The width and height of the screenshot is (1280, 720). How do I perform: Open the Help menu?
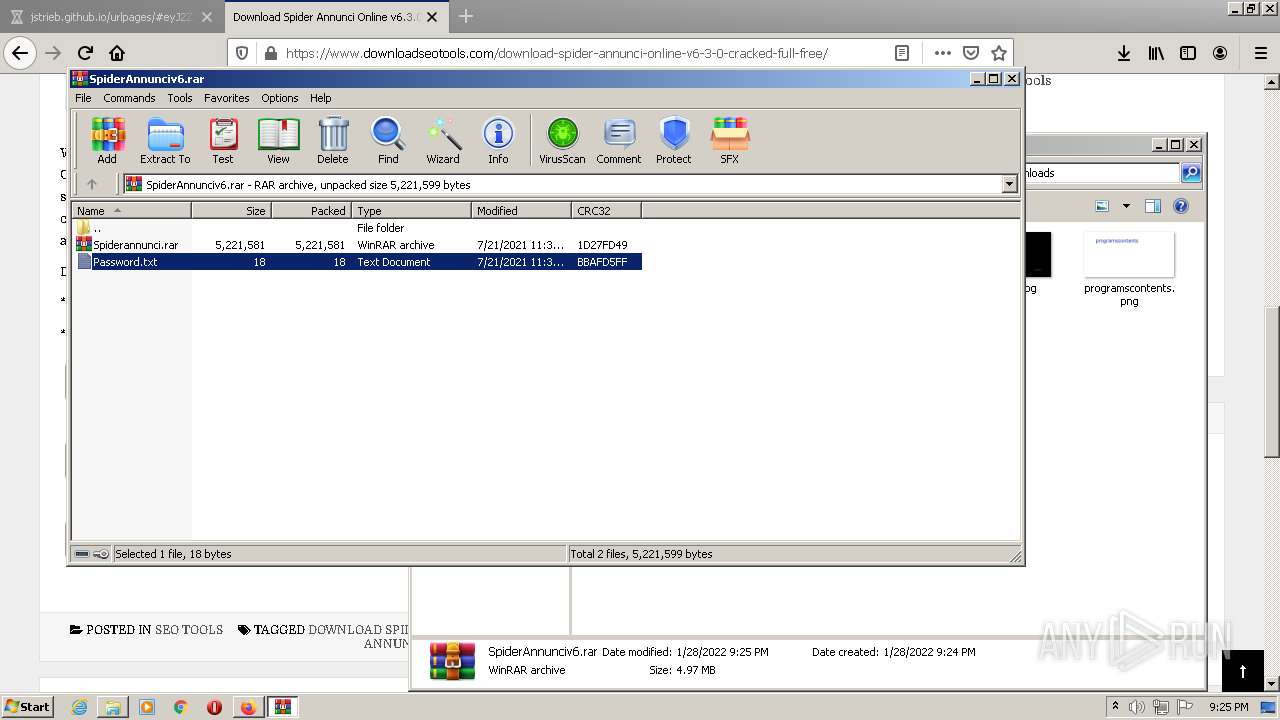(x=320, y=98)
